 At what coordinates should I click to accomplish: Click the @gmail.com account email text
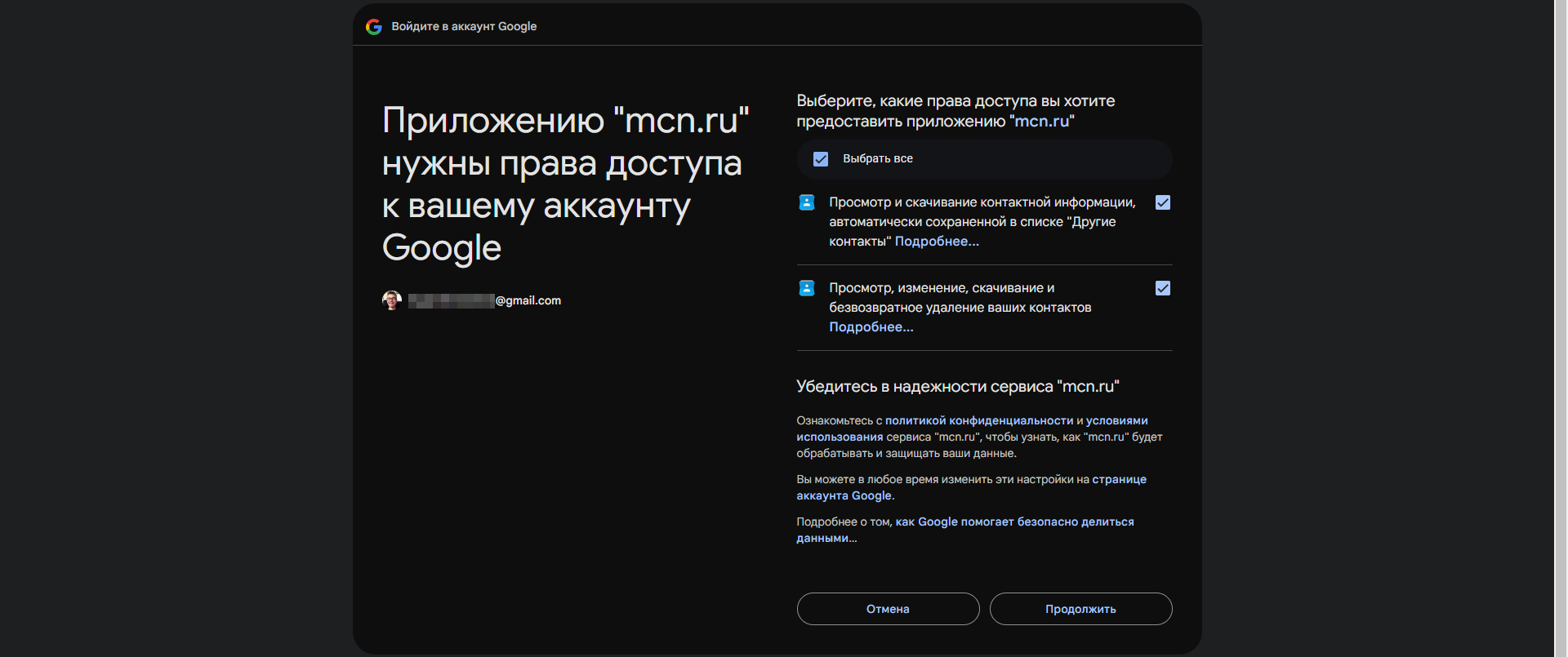point(484,301)
